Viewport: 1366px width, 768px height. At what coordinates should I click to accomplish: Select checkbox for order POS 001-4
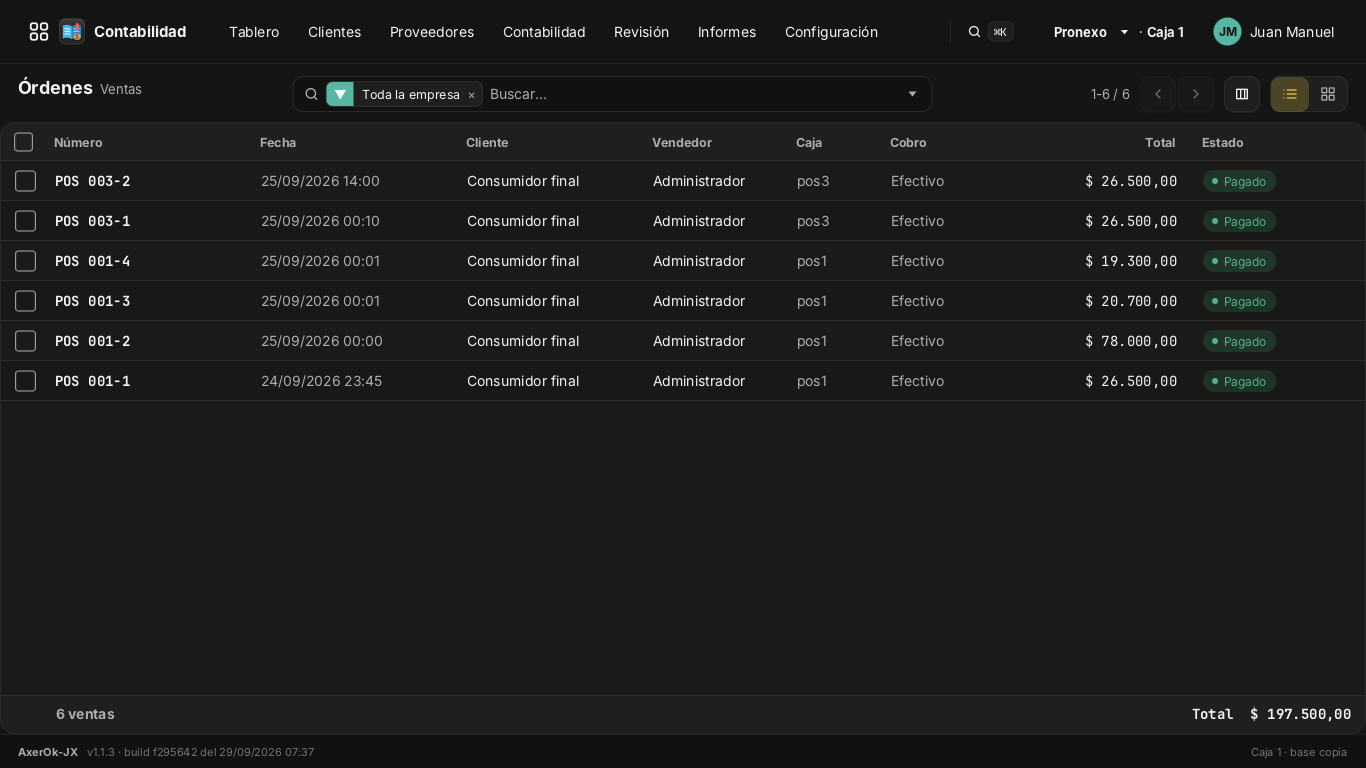point(26,261)
